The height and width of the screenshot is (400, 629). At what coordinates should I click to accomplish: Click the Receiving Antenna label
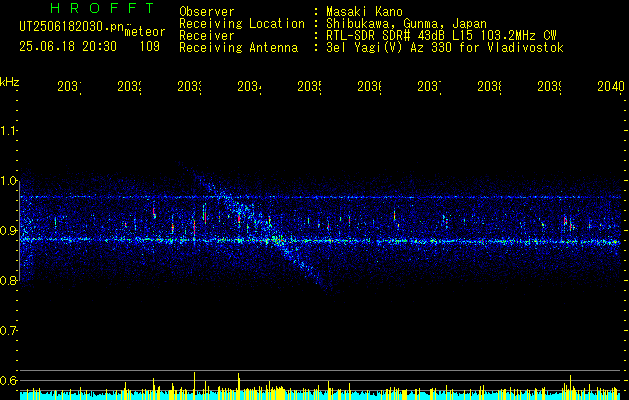[x=239, y=48]
